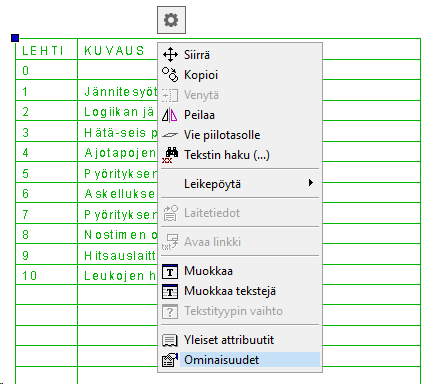Click the Muokkaa text edit icon
The image size is (425, 384).
click(x=170, y=271)
